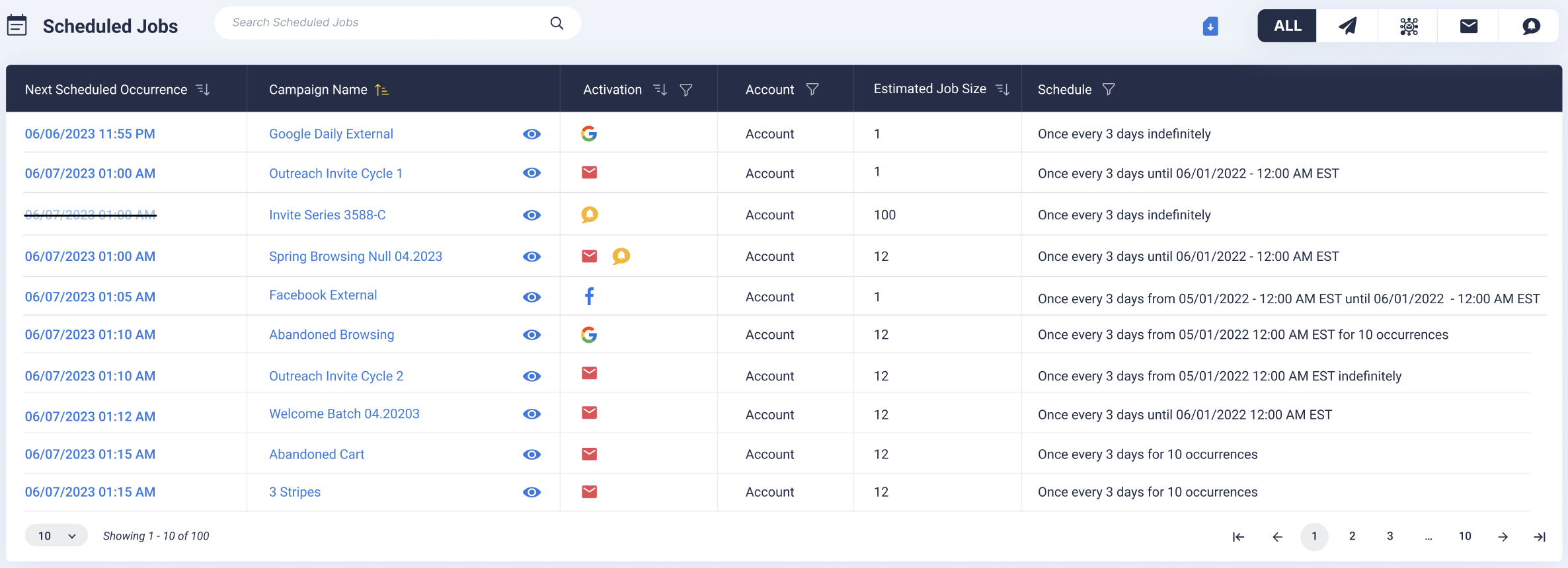The width and height of the screenshot is (1568, 568).
Task: Click Facebook icon in Facebook External row
Action: 589,296
